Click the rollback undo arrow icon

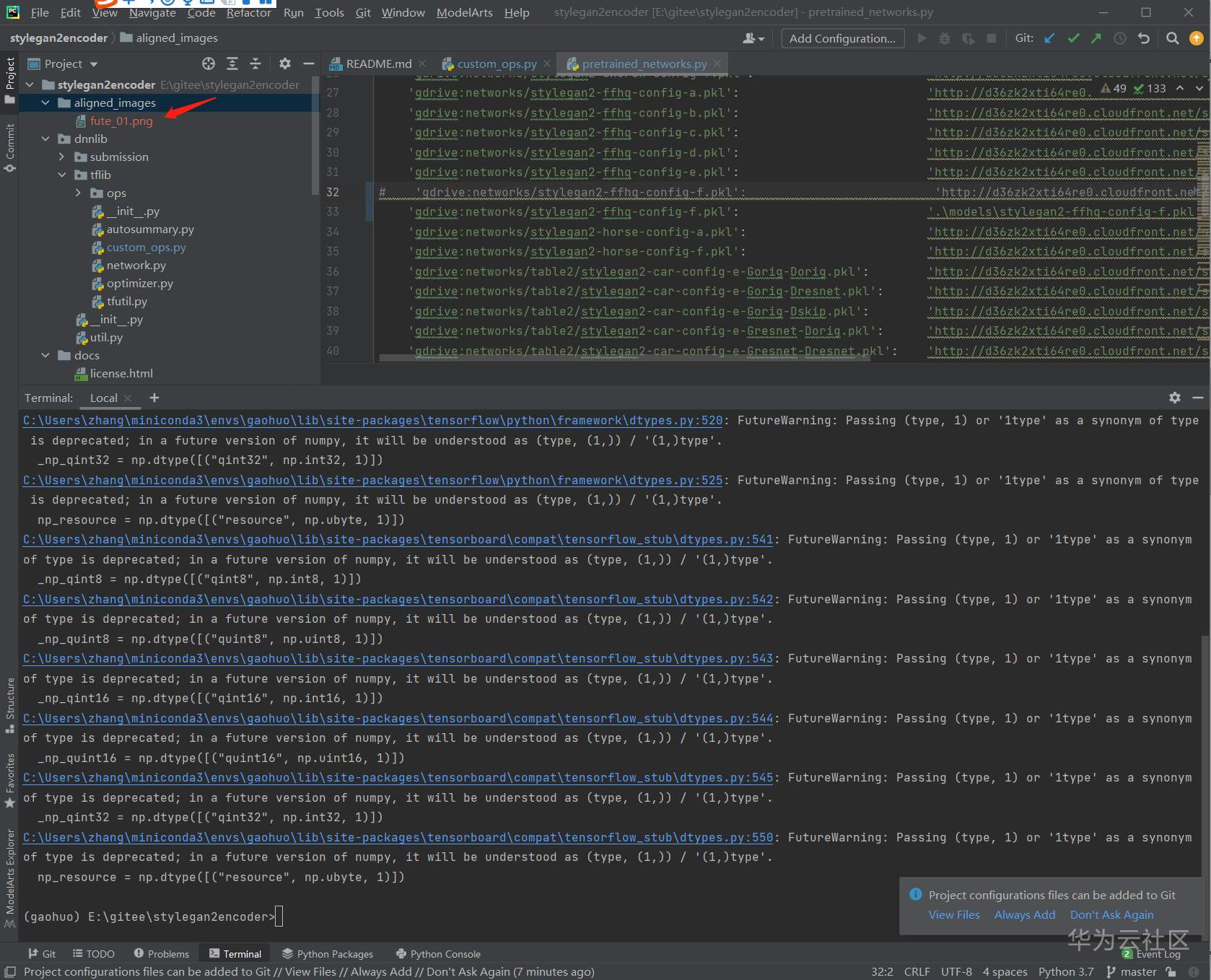(x=1144, y=38)
